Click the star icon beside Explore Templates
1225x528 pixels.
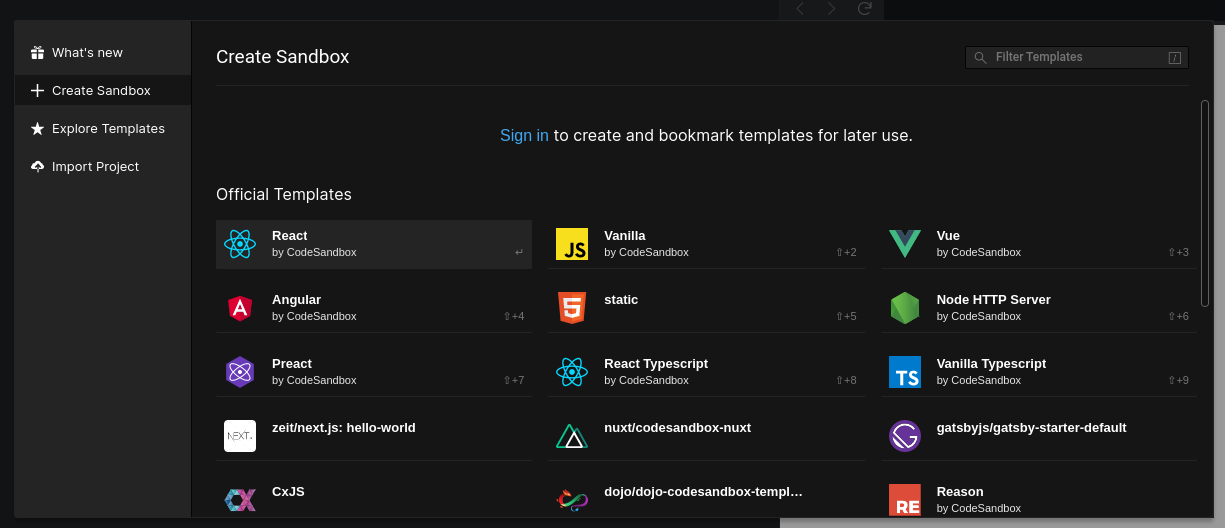point(37,128)
